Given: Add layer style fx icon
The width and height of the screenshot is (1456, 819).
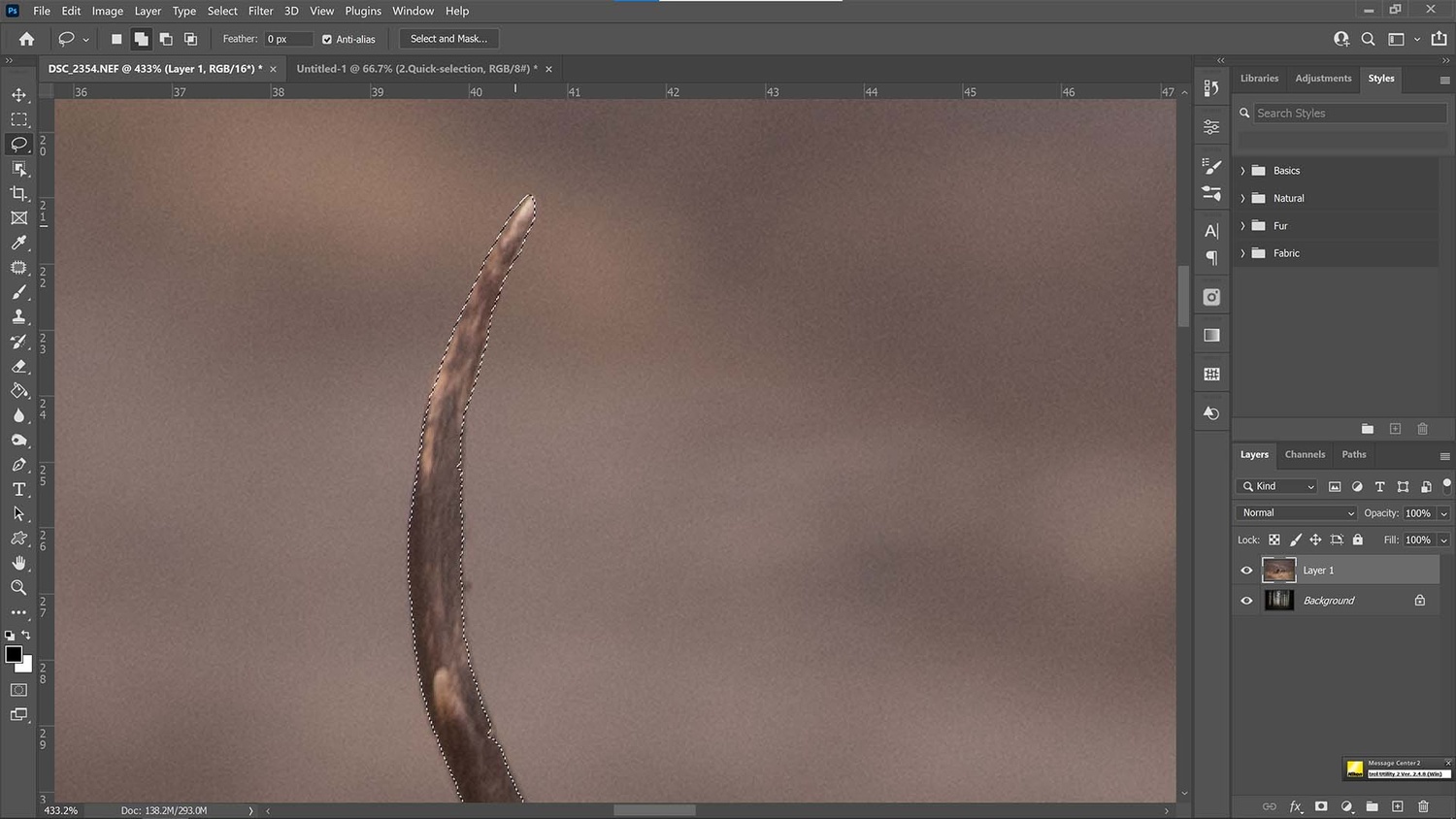Looking at the screenshot, I should 1295,806.
